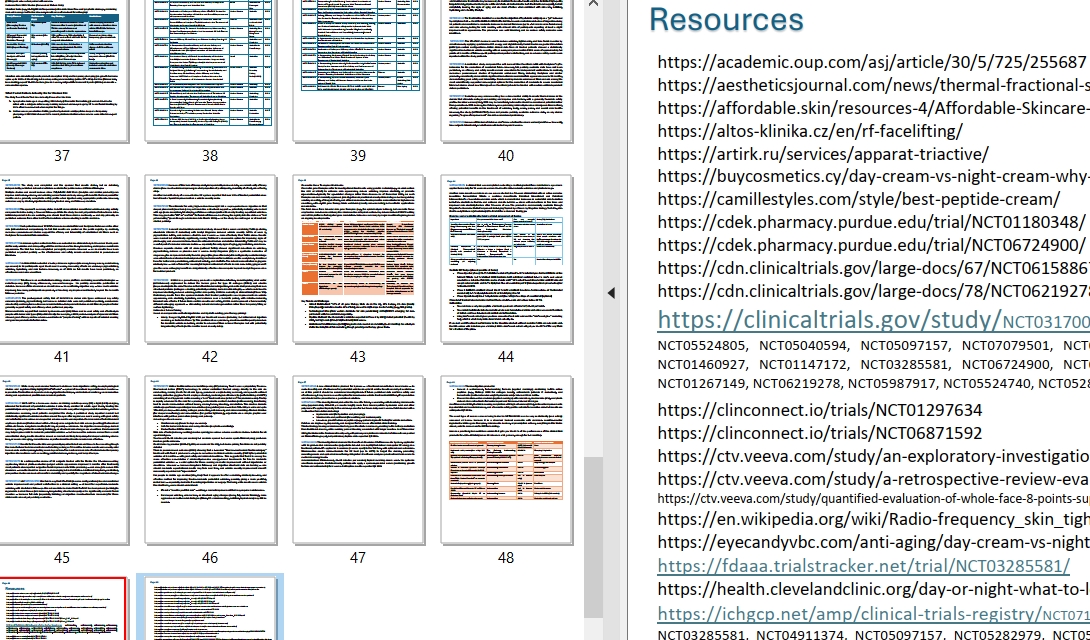The image size is (1090, 640).
Task: Follow the fdaaa.trialstracker.net trial link
Action: [x=863, y=565]
